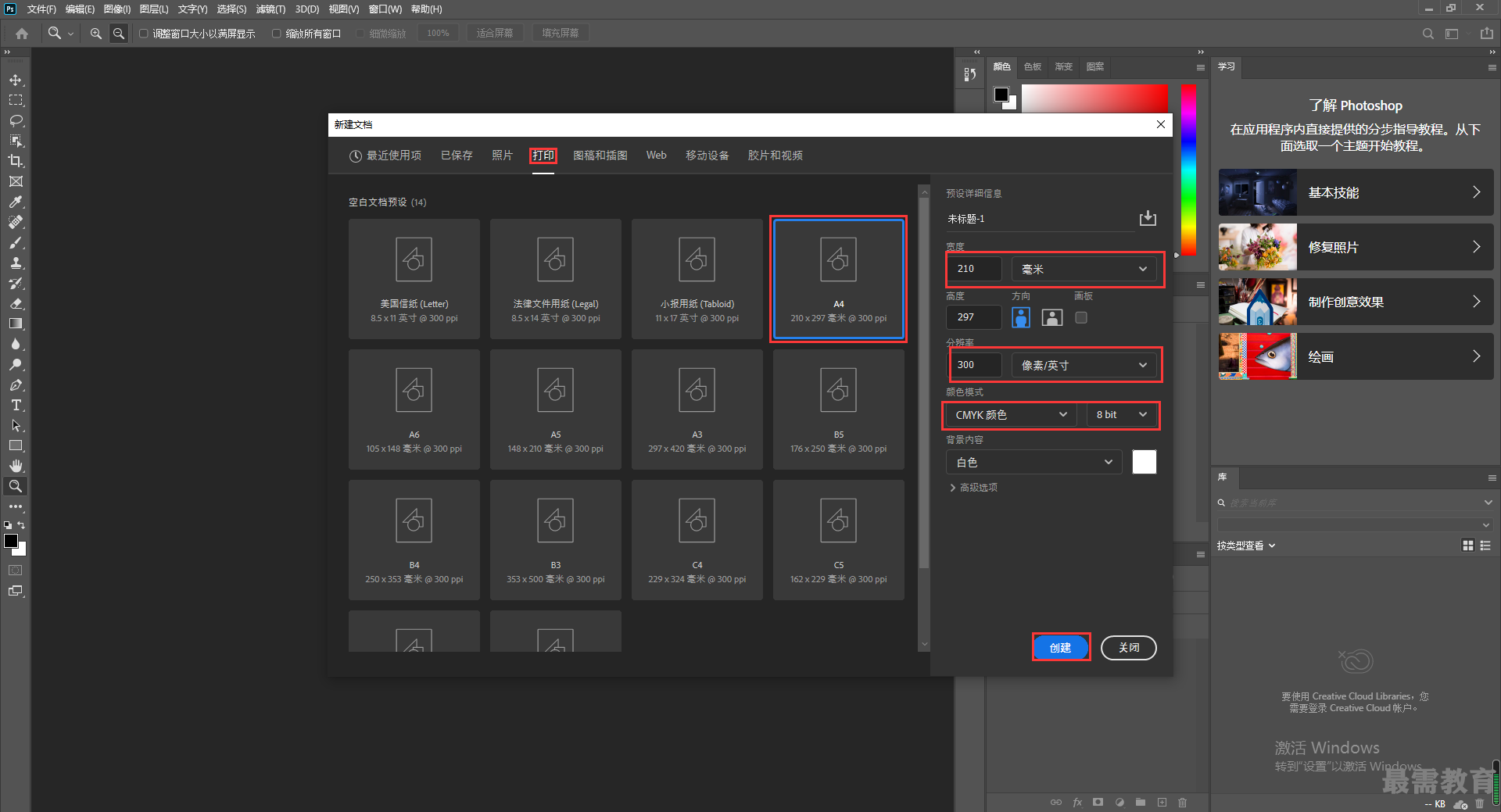Select the Gradient tool
The width and height of the screenshot is (1501, 812).
coord(16,324)
